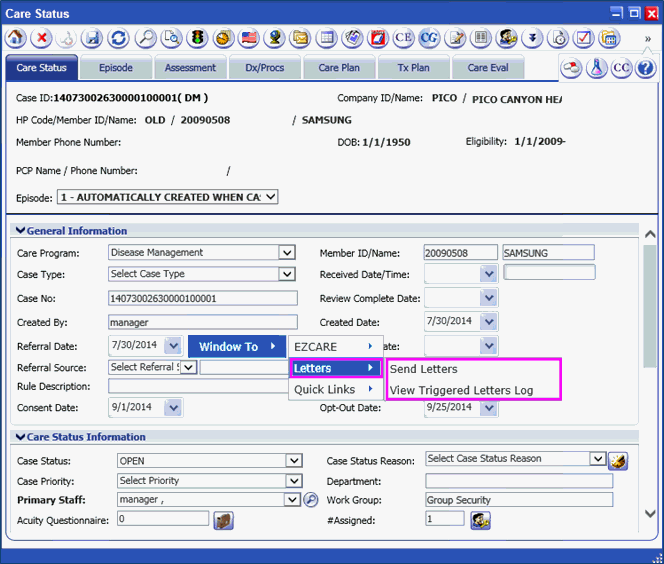Click the Case No input field

tap(202, 298)
